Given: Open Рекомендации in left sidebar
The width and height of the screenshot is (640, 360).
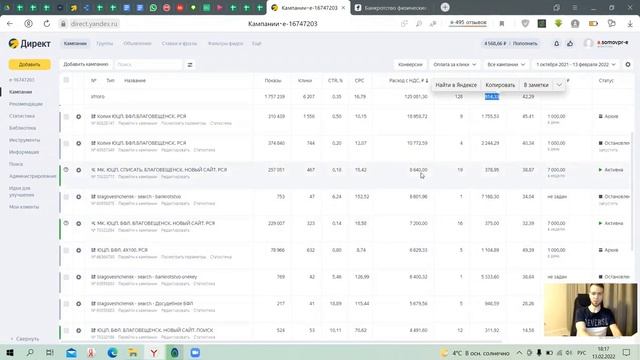Looking at the screenshot, I should pos(26,104).
